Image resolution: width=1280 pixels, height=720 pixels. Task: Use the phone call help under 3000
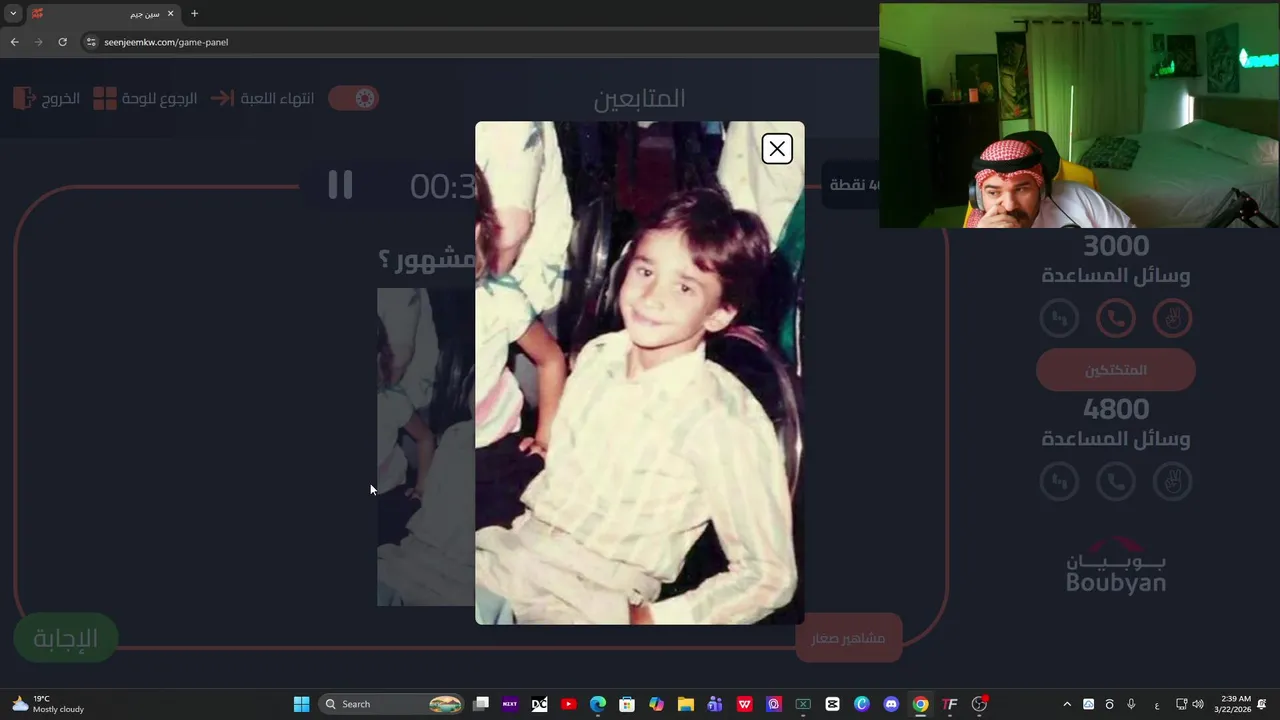(x=1116, y=319)
